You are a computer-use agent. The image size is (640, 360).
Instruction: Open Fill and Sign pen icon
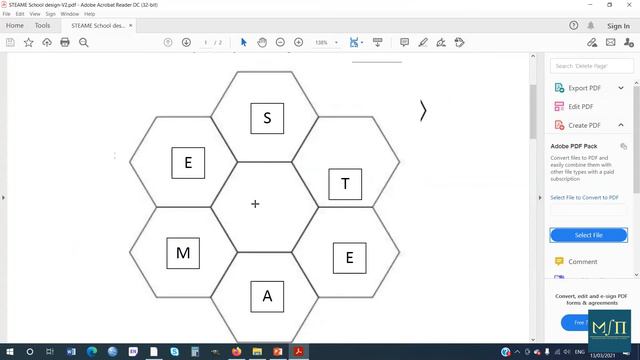(592, 42)
